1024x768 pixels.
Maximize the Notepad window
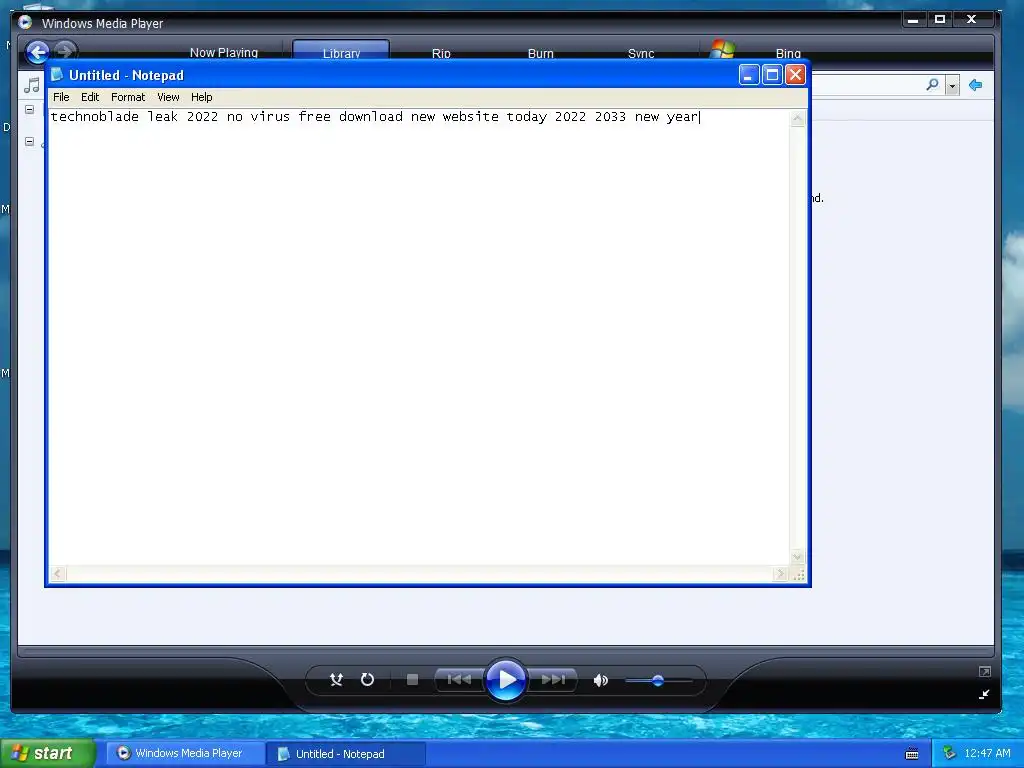pyautogui.click(x=772, y=75)
